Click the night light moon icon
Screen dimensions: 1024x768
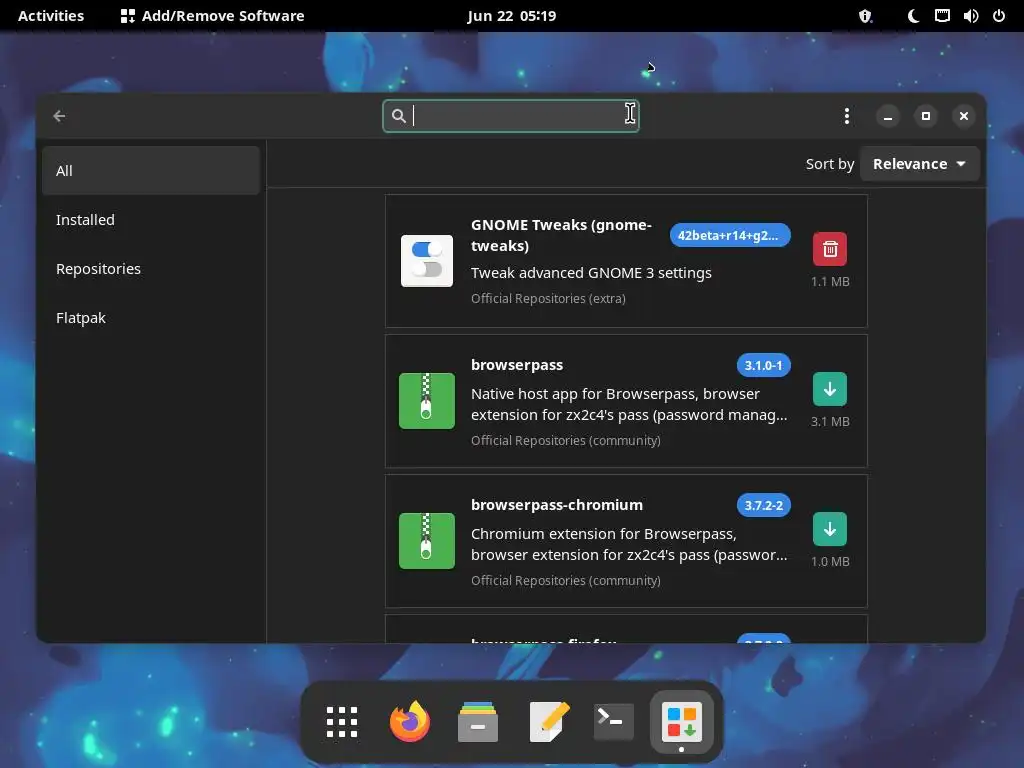click(914, 16)
